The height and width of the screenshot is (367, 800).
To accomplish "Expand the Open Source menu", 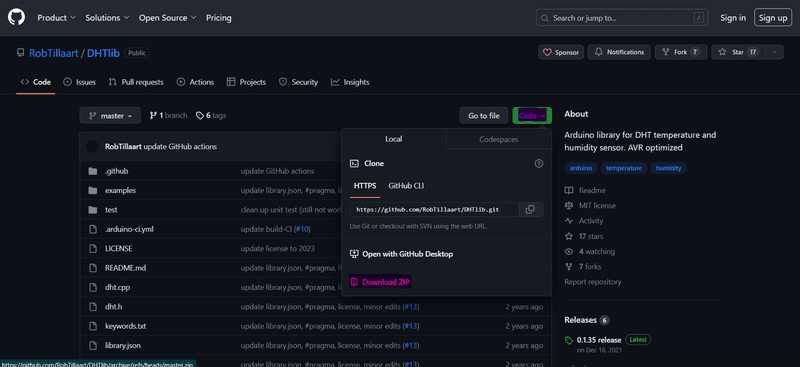I will coord(168,18).
